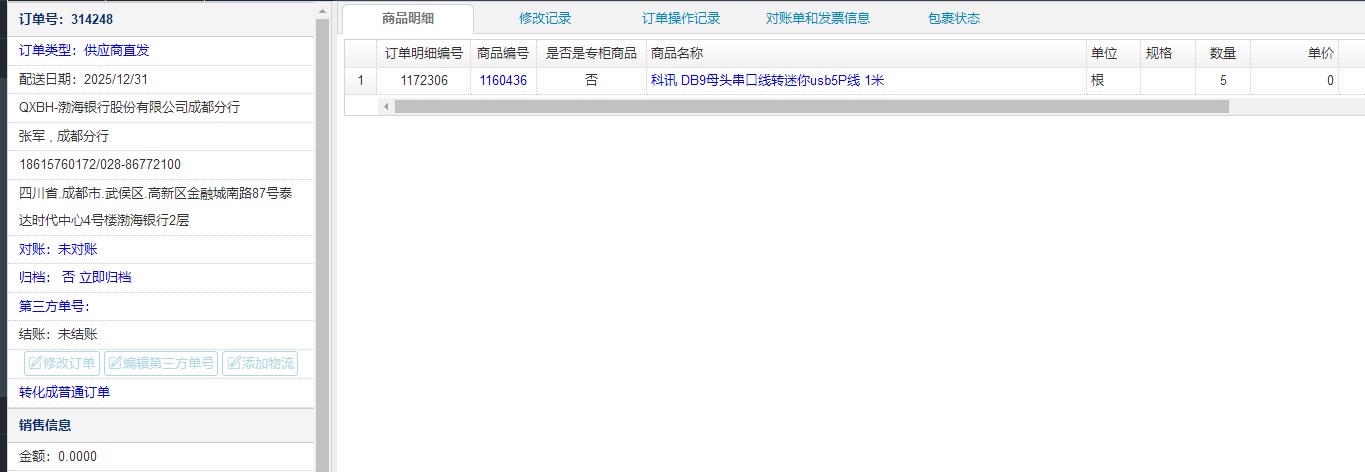This screenshot has height=472, width=1365.
Task: Select the 商品明细 tab
Action: coord(407,18)
